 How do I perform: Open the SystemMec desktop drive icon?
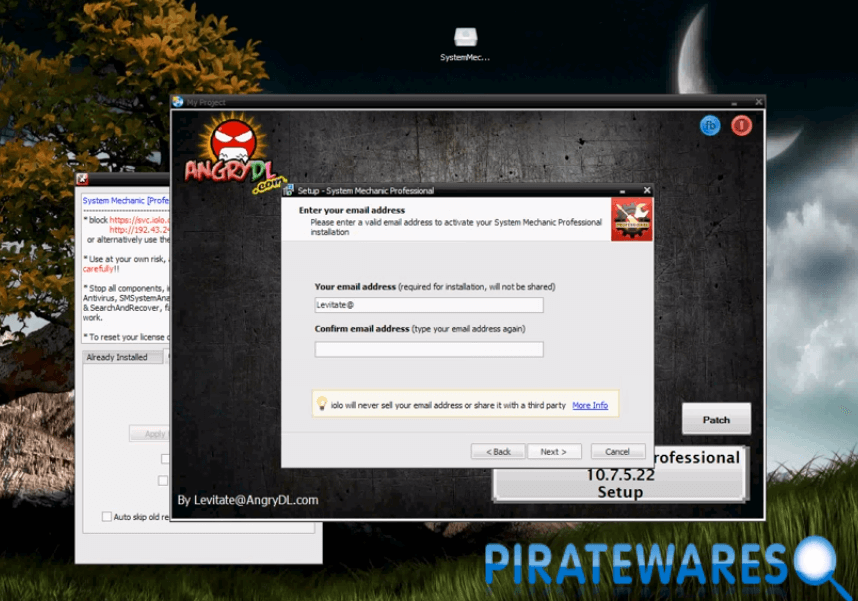(x=465, y=39)
